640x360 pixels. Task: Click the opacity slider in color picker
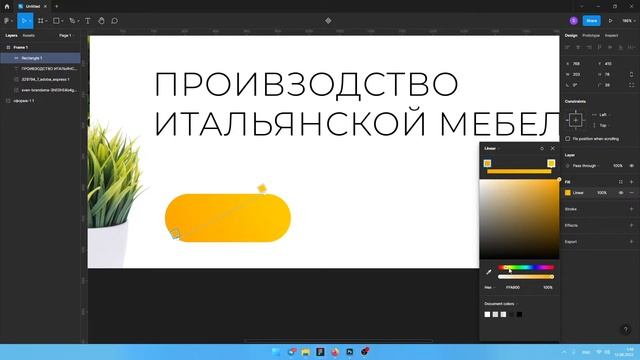pos(526,277)
